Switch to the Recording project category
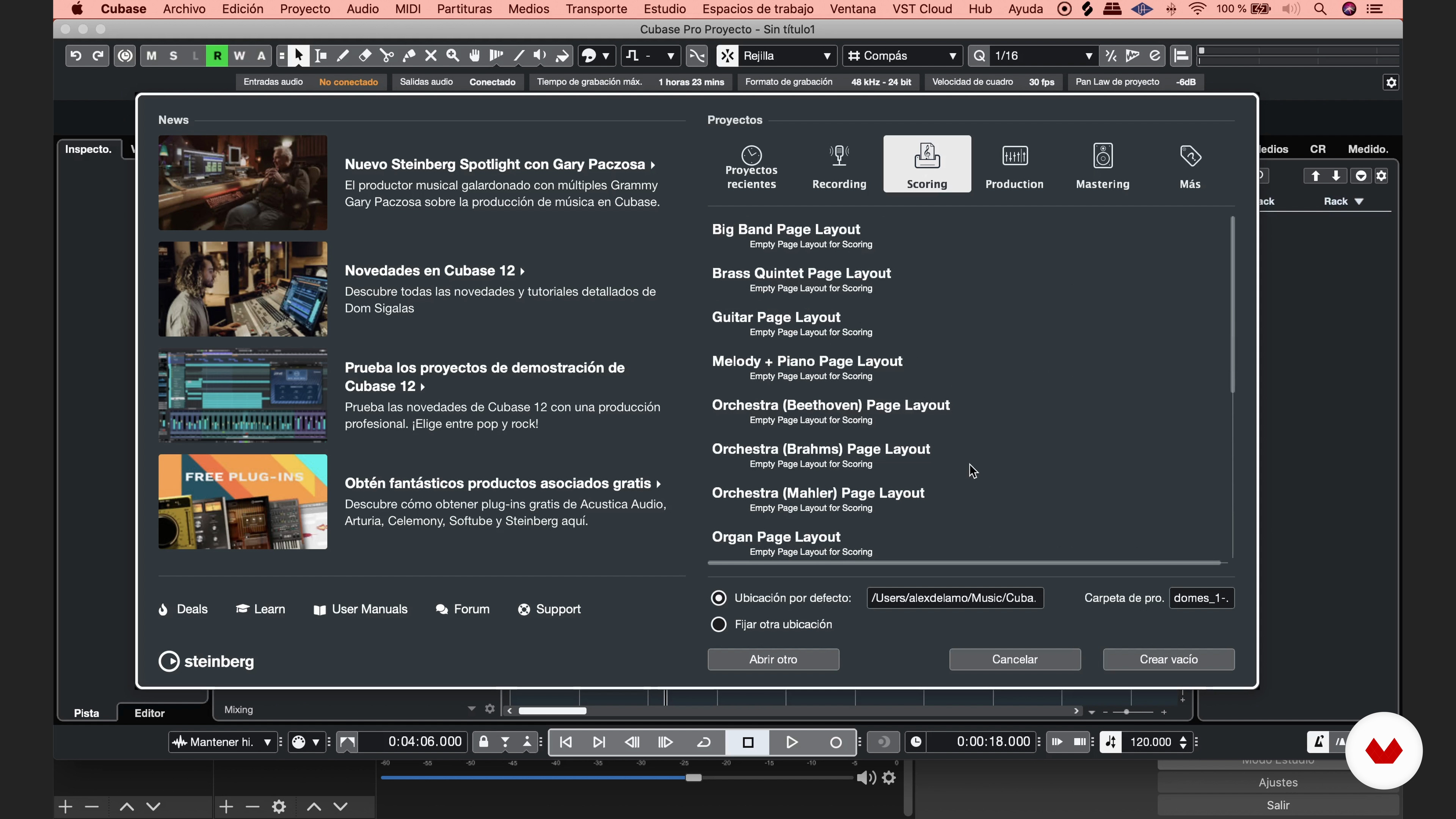 coord(839,165)
